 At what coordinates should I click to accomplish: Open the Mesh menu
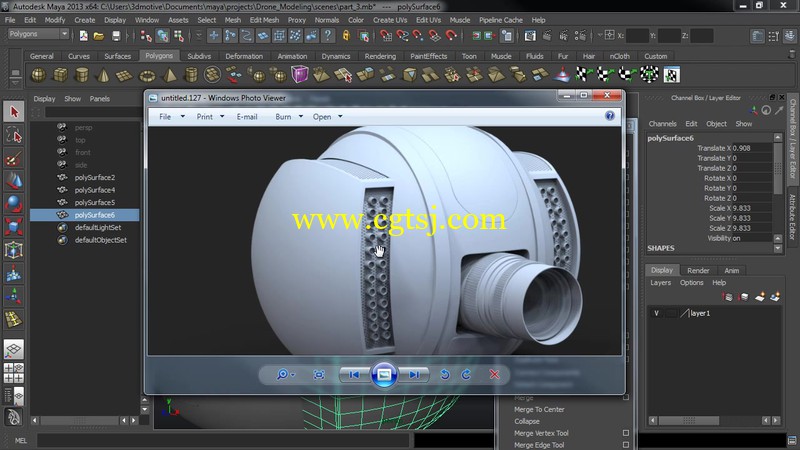(233, 20)
